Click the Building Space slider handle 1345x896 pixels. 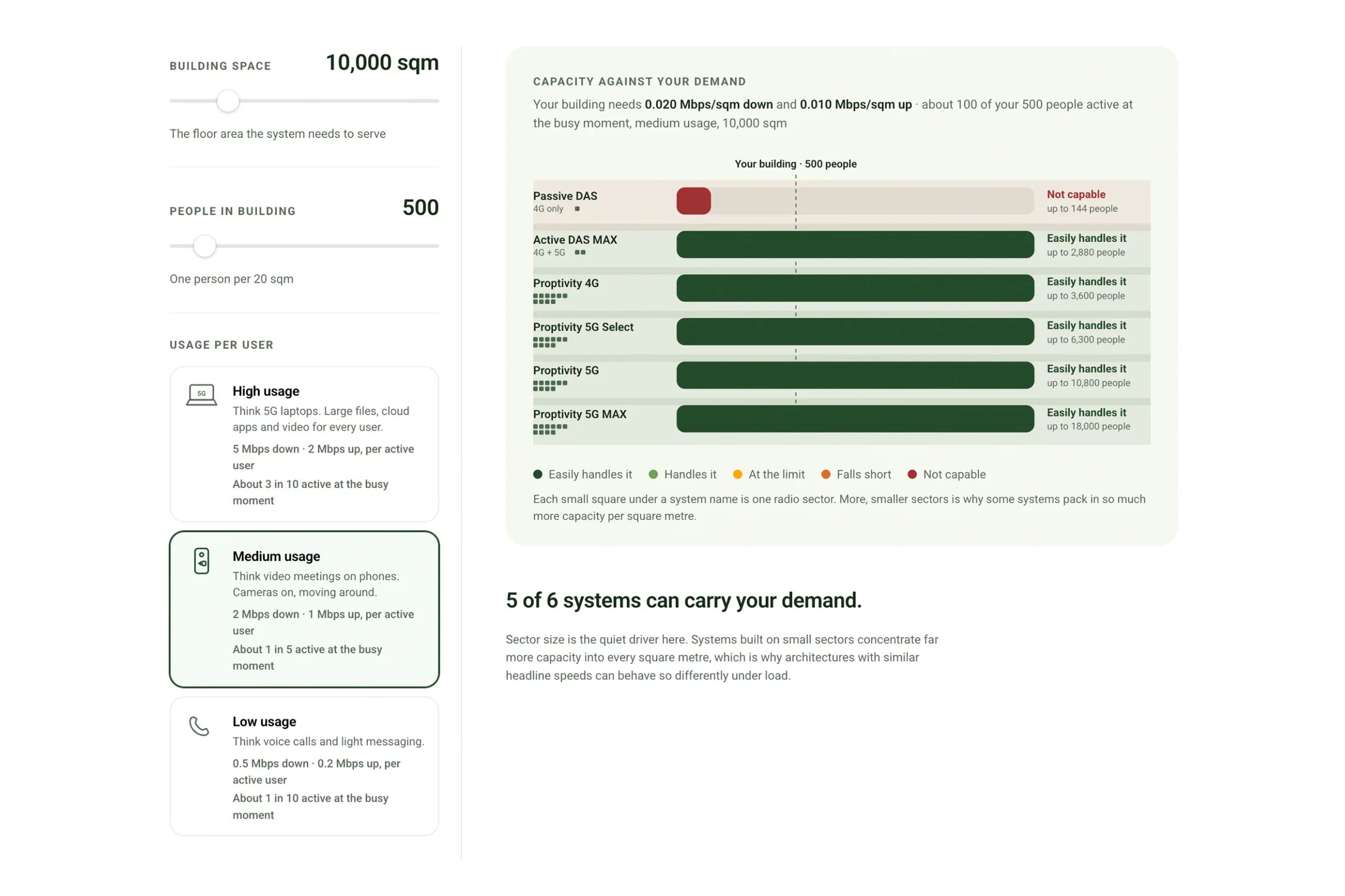(227, 100)
